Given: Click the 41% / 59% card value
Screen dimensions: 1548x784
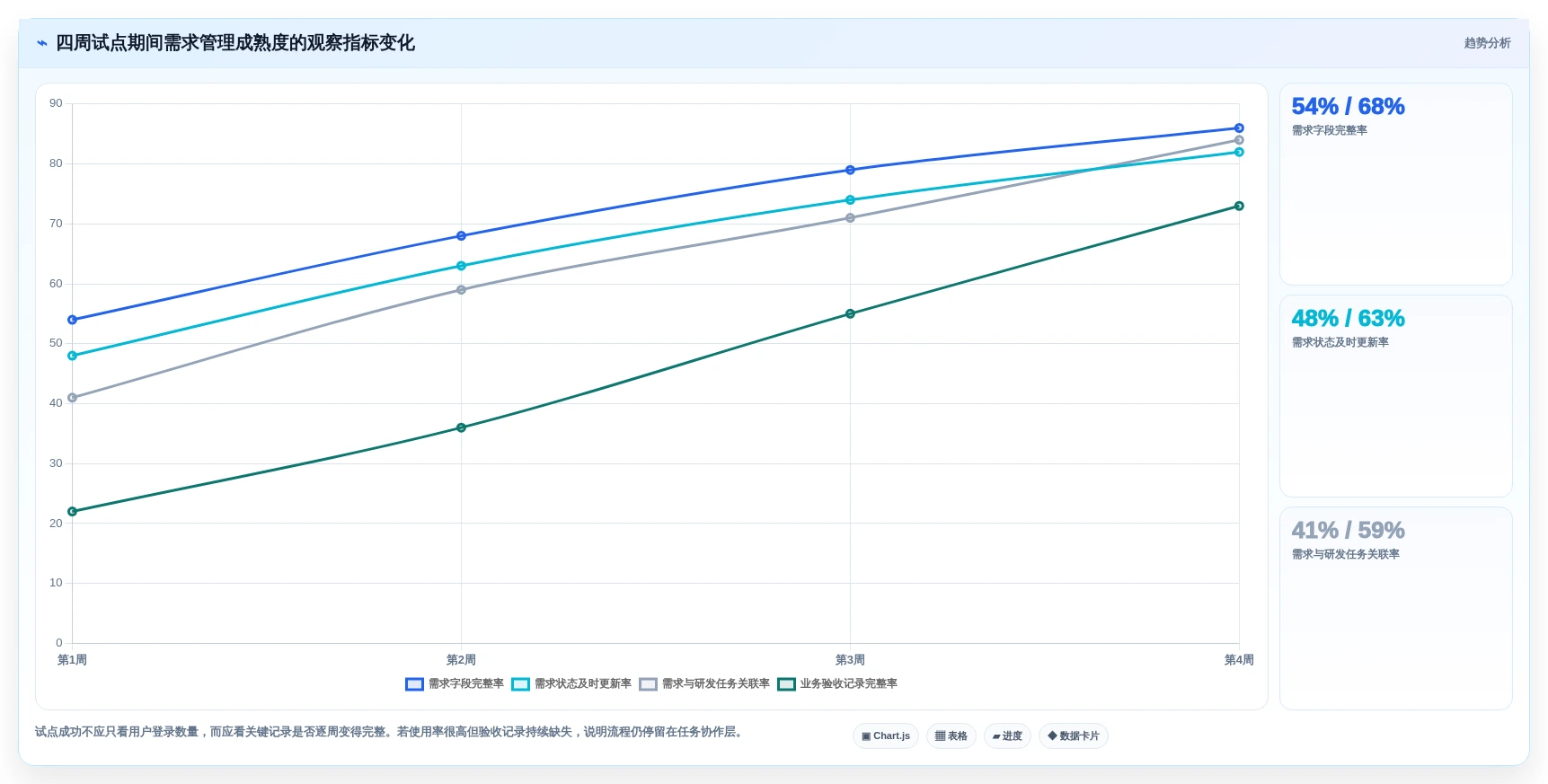Looking at the screenshot, I should pyautogui.click(x=1348, y=531).
